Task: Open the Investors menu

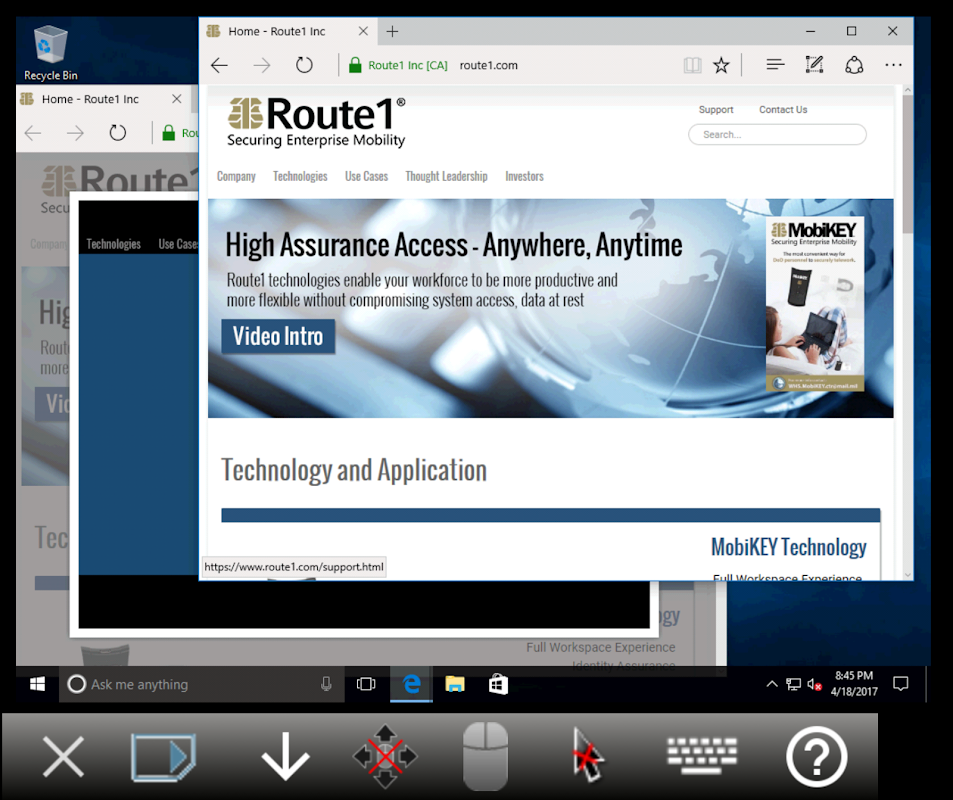Action: pos(525,176)
